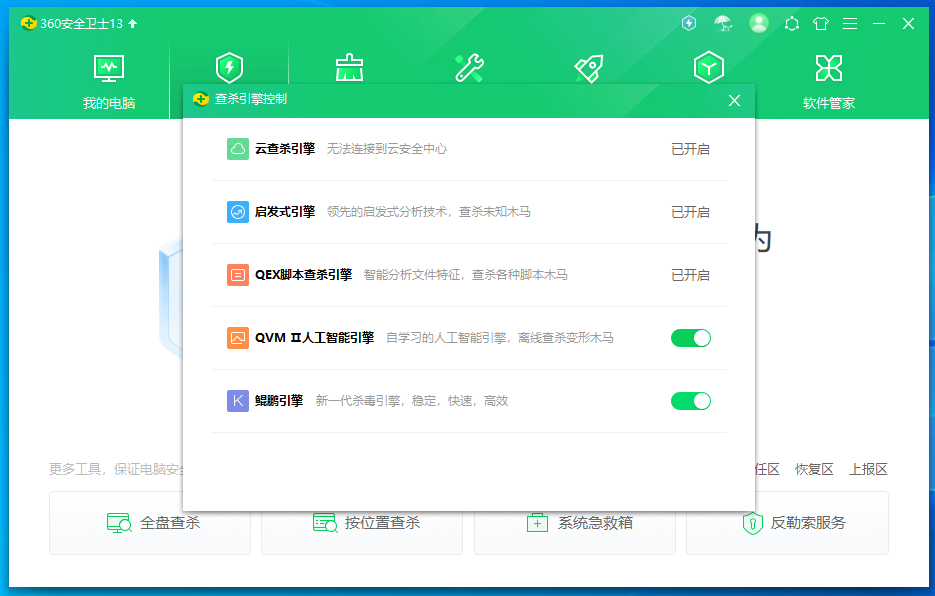Switch to the 软件管家 tab
Image resolution: width=935 pixels, height=596 pixels.
[x=829, y=81]
